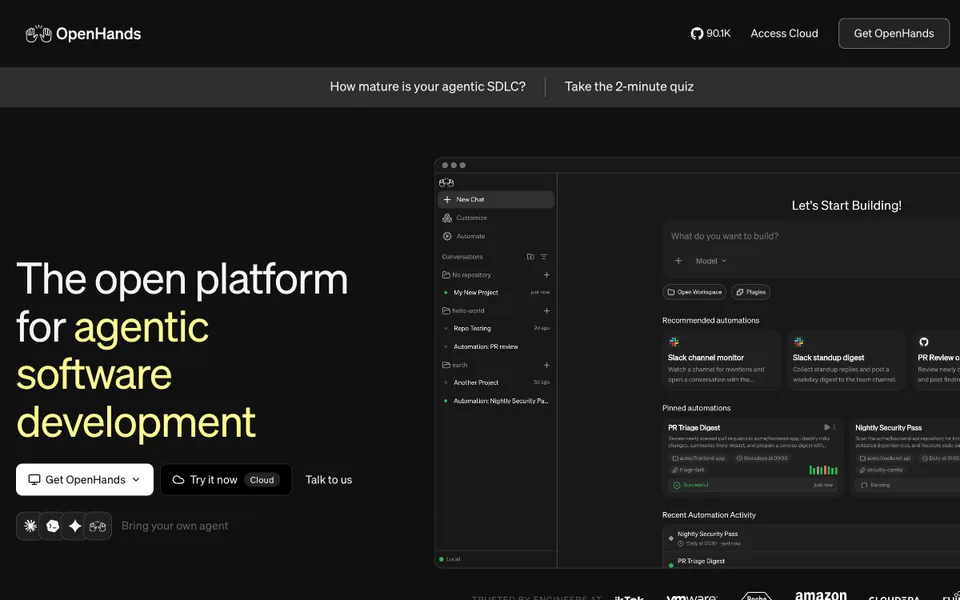
Task: Click the amazon logo in trusted companies
Action: tap(821, 595)
